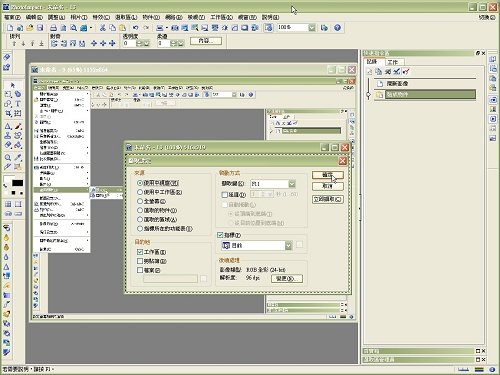500x375 pixels.
Task: Toggle the 剪貼簿 destination checkbox
Action: tap(140, 261)
